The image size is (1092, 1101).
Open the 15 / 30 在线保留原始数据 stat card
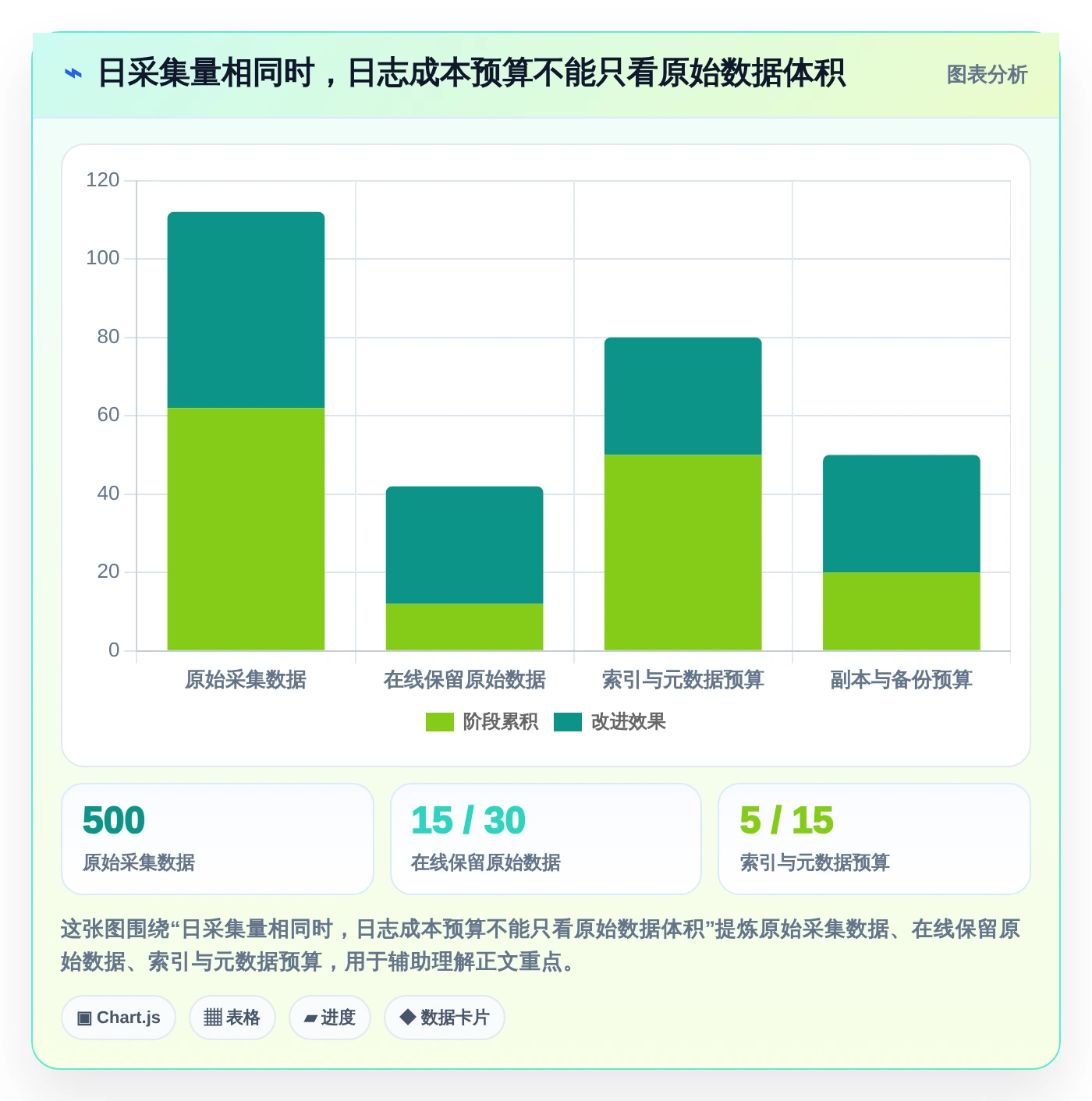546,839
